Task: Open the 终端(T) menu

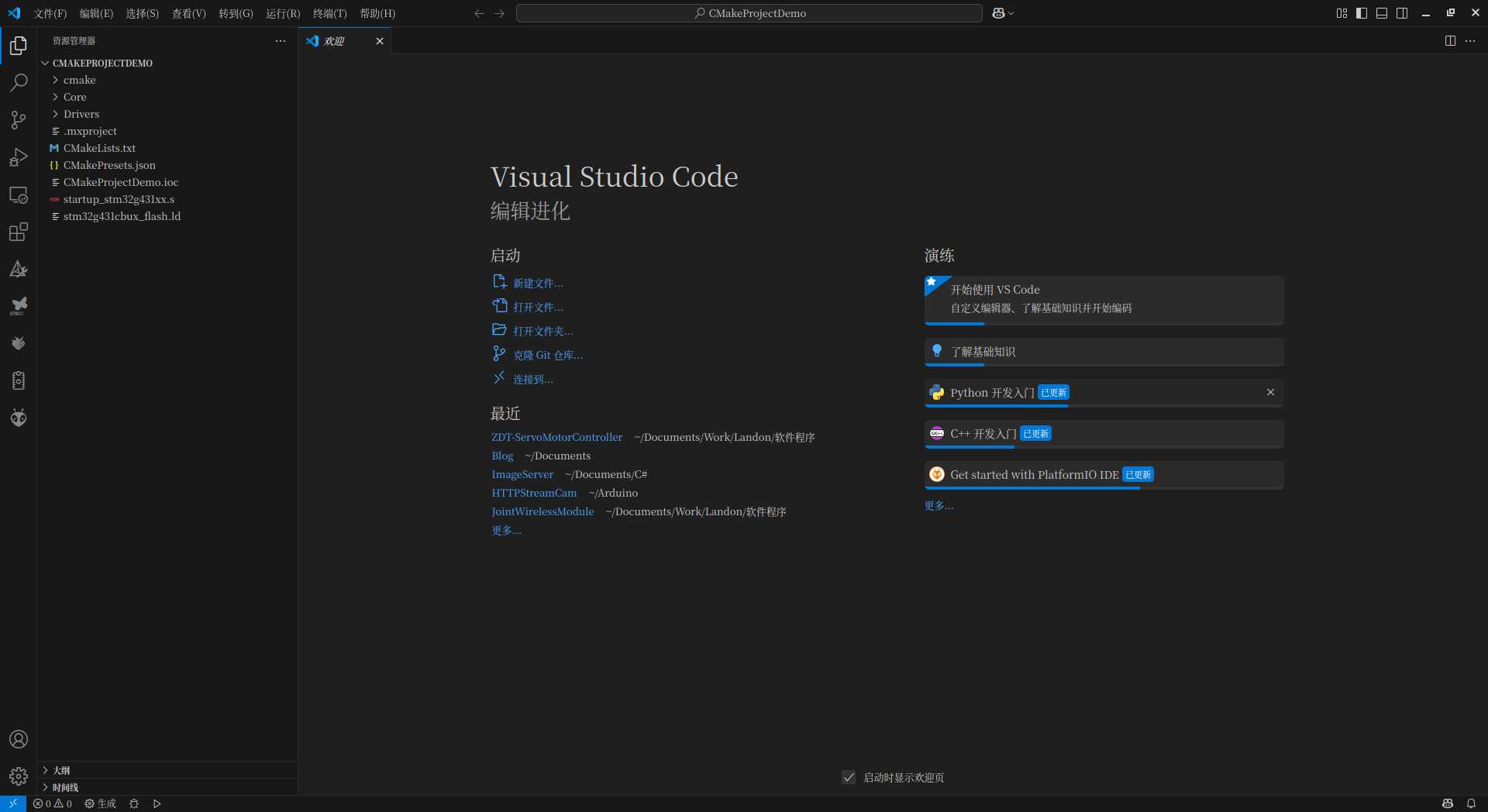Action: pos(329,13)
